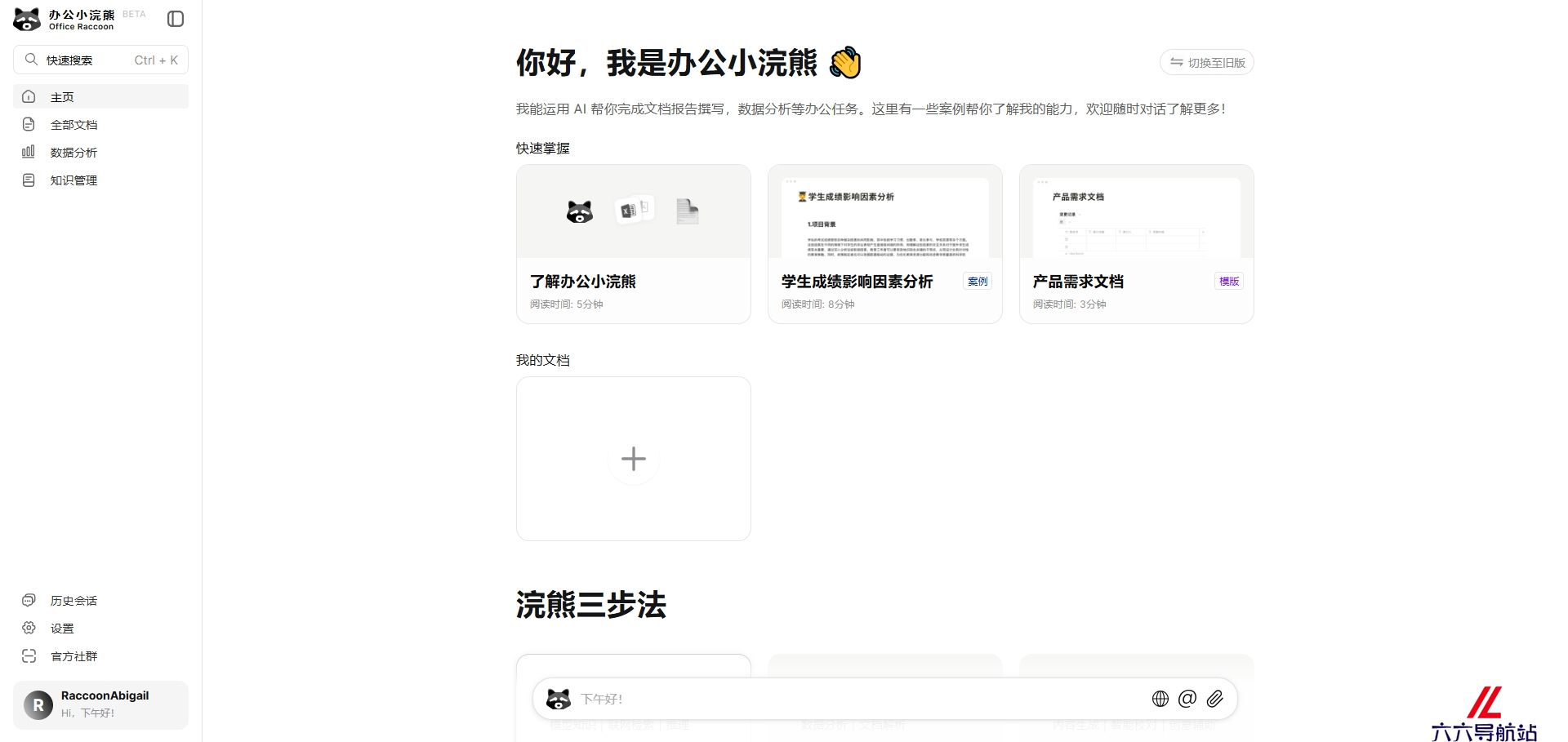Viewport: 1568px width, 742px height.
Task: Click 切换至旧版 to switch versions
Action: click(1206, 62)
